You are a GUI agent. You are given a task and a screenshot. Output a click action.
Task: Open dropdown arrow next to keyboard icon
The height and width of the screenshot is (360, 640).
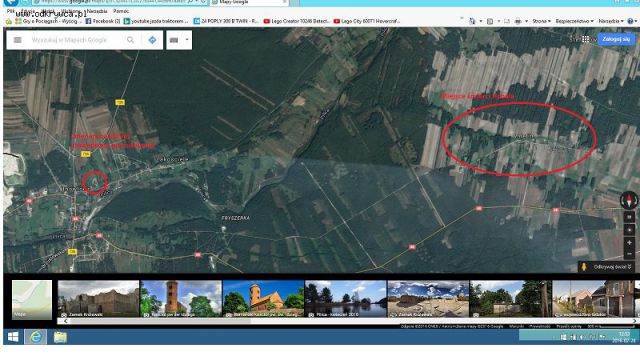(x=187, y=40)
